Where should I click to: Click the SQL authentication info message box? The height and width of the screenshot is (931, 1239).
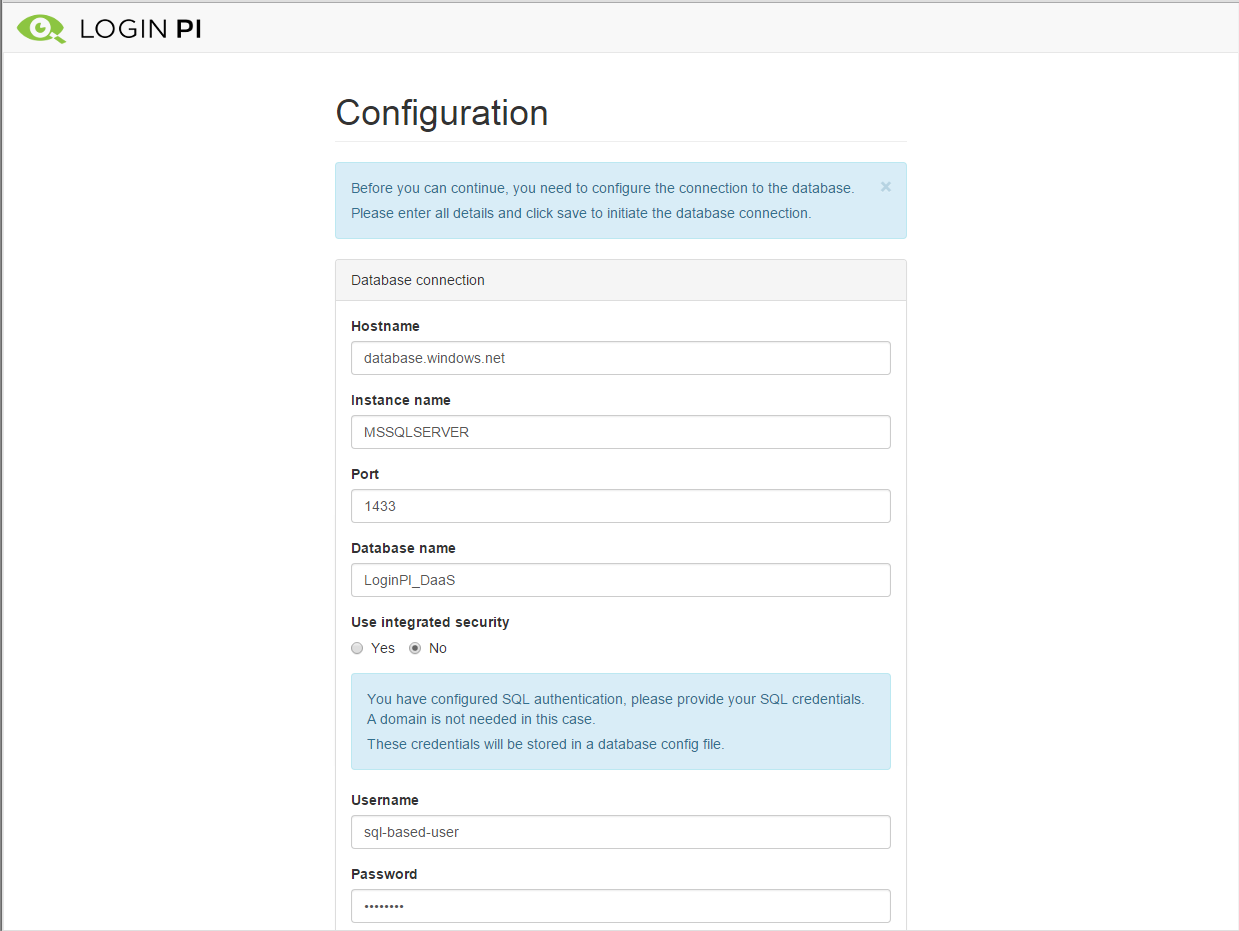pos(620,721)
